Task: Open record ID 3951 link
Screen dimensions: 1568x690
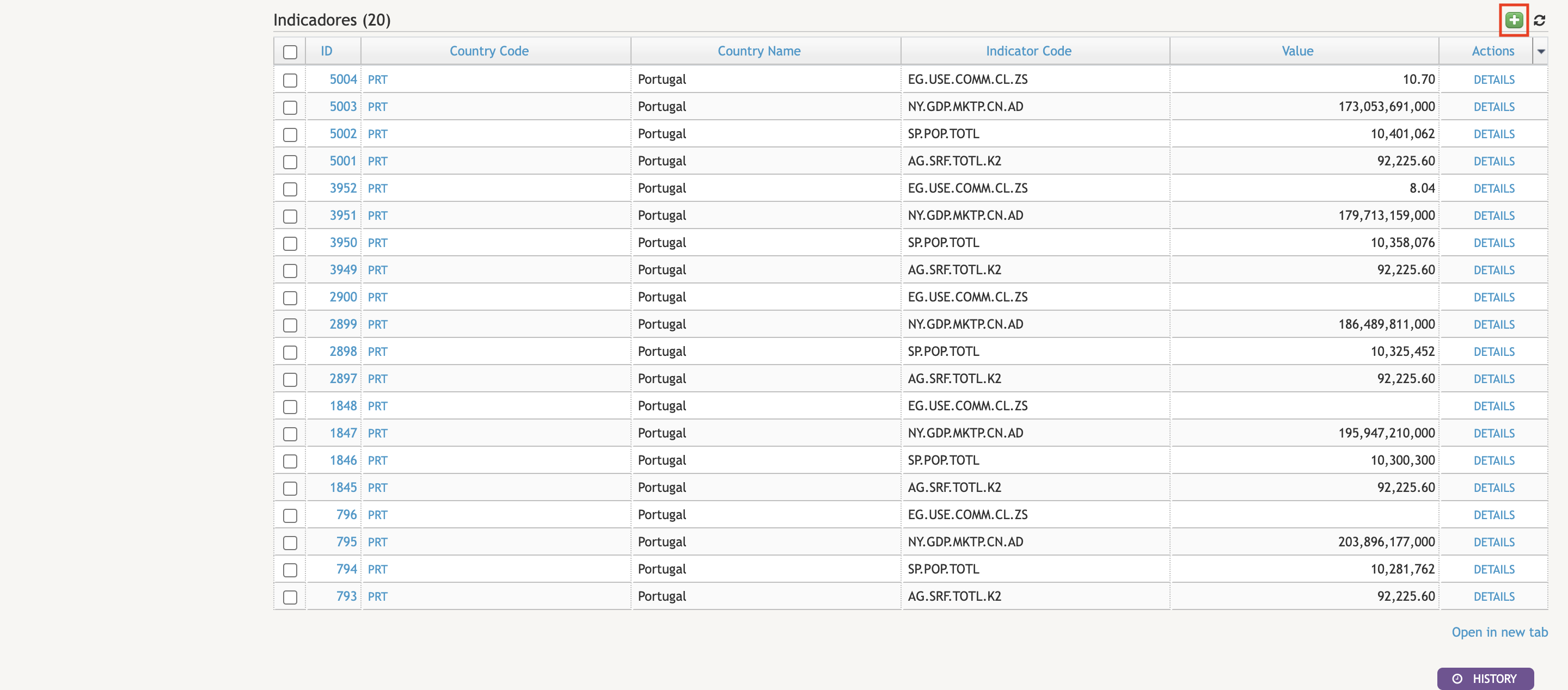Action: point(342,215)
